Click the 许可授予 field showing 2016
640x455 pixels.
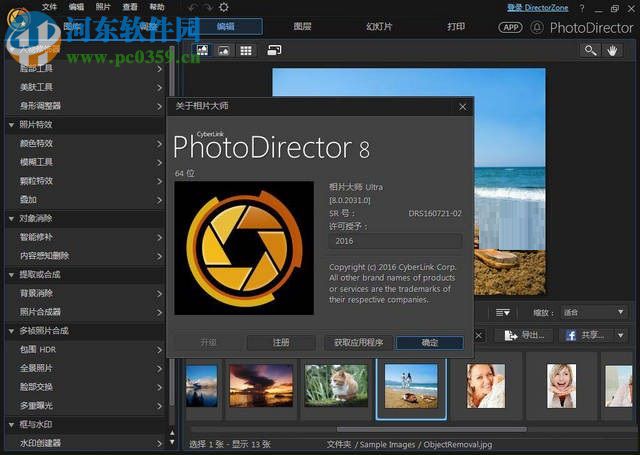395,241
